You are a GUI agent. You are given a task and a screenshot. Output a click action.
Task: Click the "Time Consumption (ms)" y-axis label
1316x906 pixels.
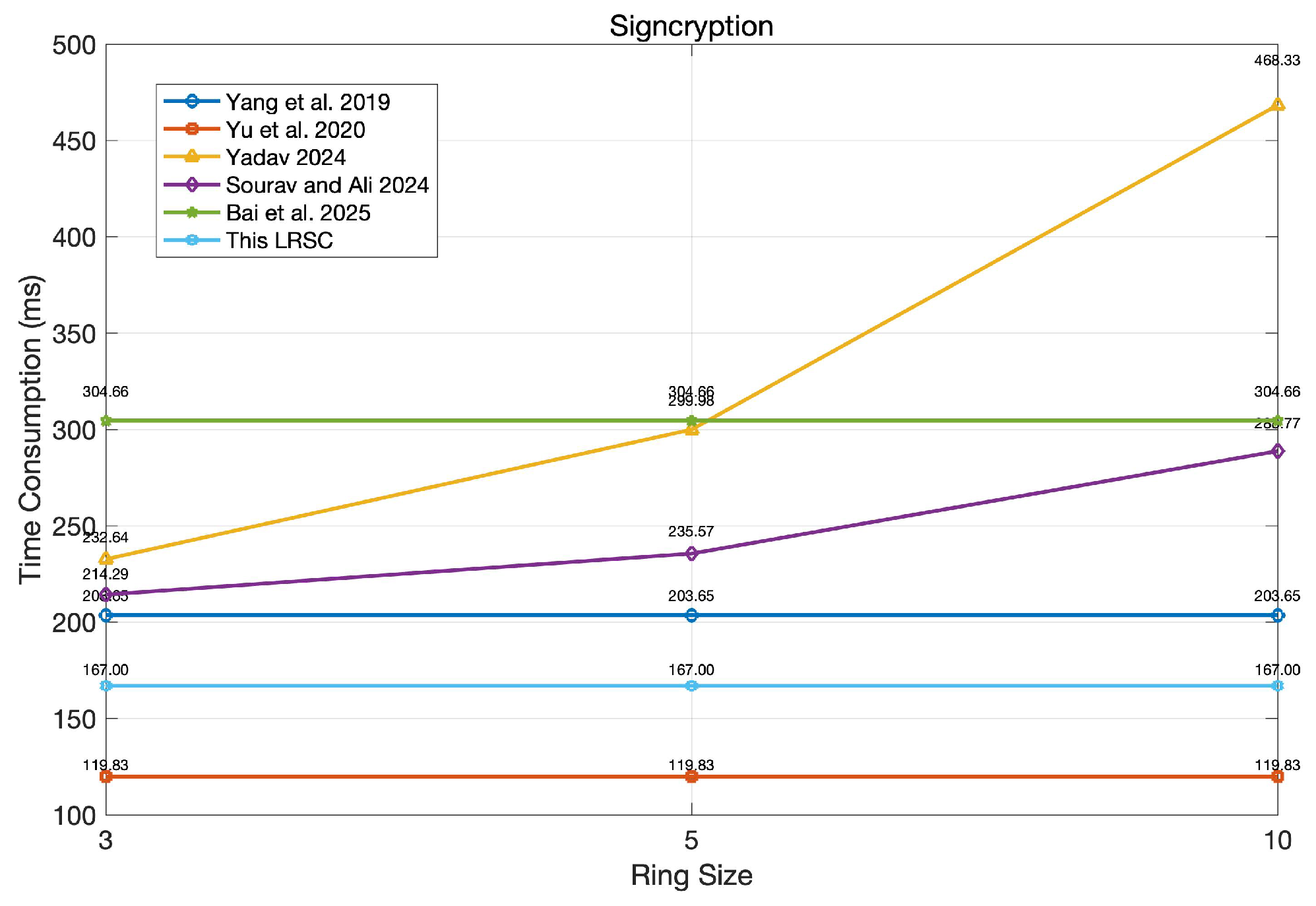(x=30, y=429)
